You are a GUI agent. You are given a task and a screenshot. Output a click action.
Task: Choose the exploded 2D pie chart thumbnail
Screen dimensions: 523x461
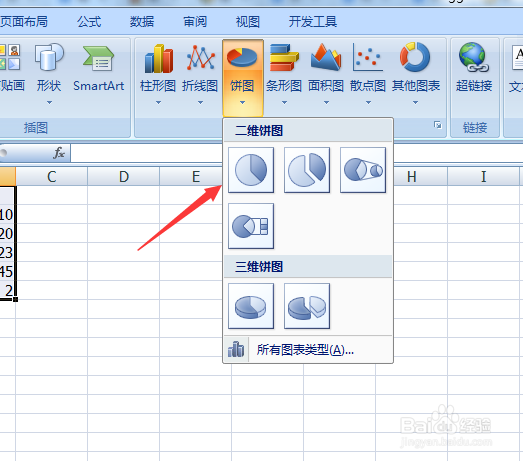point(307,170)
